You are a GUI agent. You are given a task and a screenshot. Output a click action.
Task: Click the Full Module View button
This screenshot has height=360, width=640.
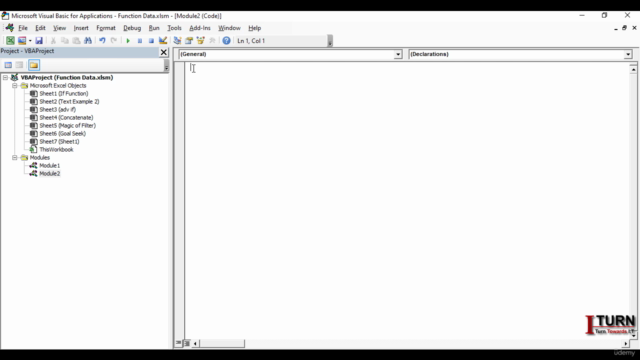point(187,343)
